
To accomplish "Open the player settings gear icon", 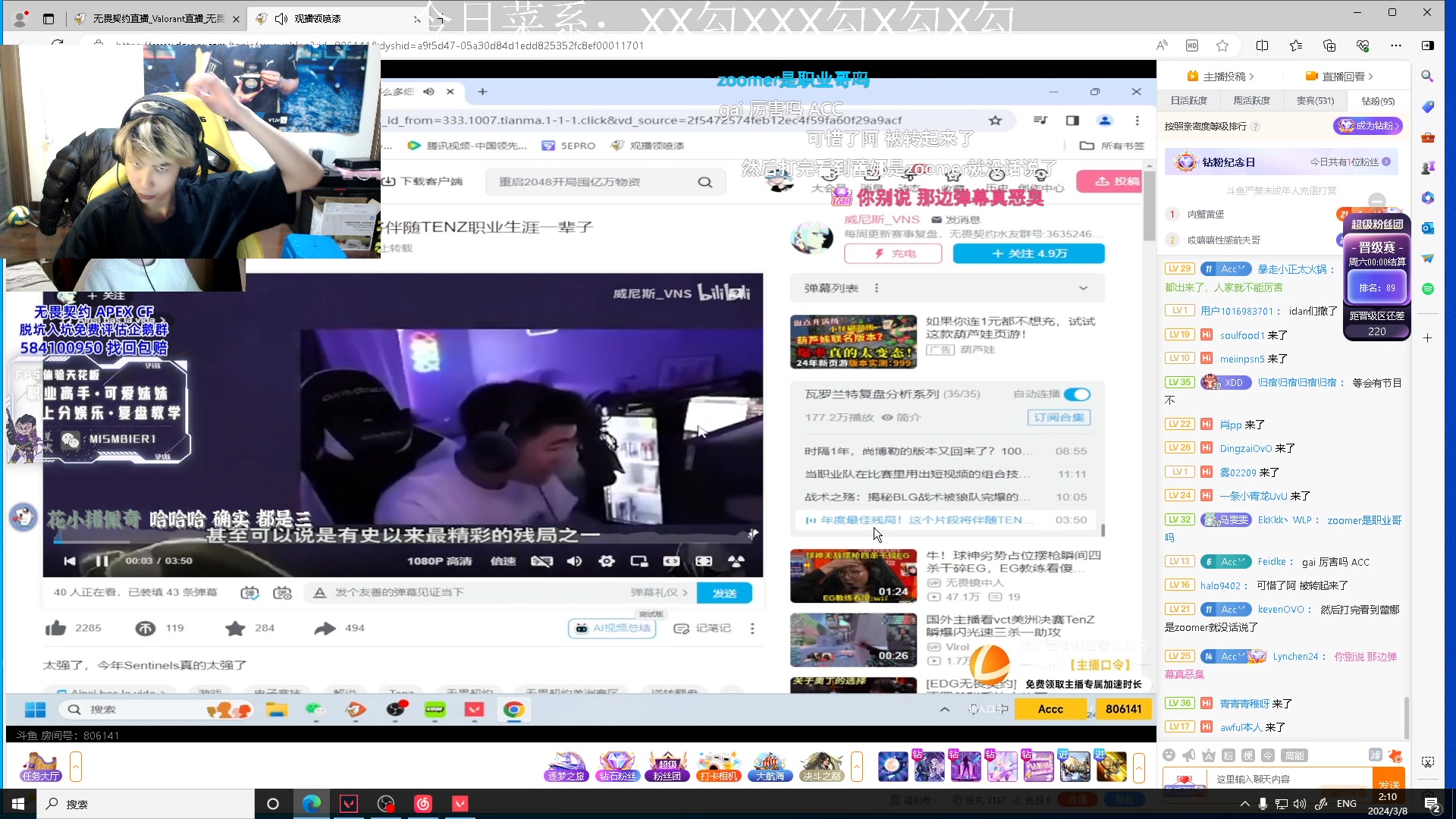I will 607,561.
